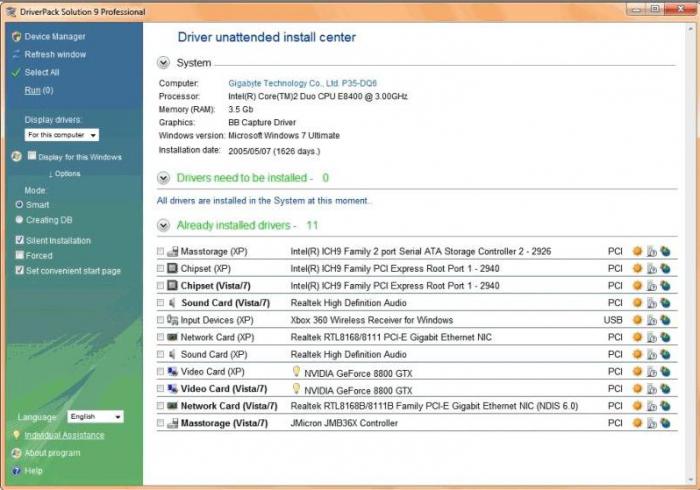Viewport: 700px width, 490px height.
Task: Open Help from sidebar
Action: (x=33, y=471)
